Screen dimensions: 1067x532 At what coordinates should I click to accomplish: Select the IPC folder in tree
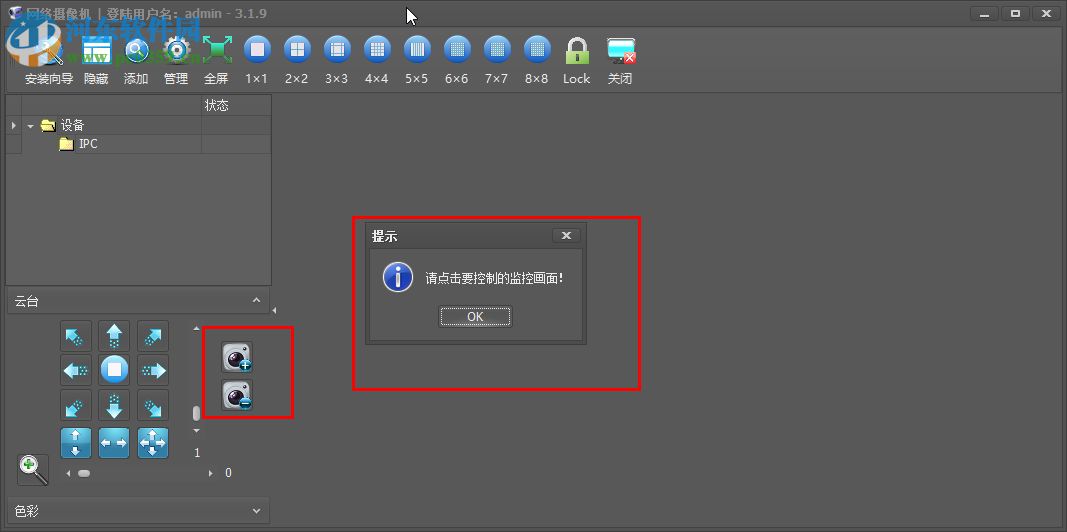78,144
